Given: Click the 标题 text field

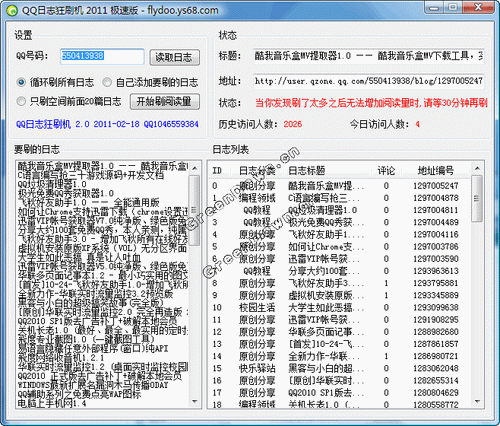Looking at the screenshot, I should pos(368,56).
